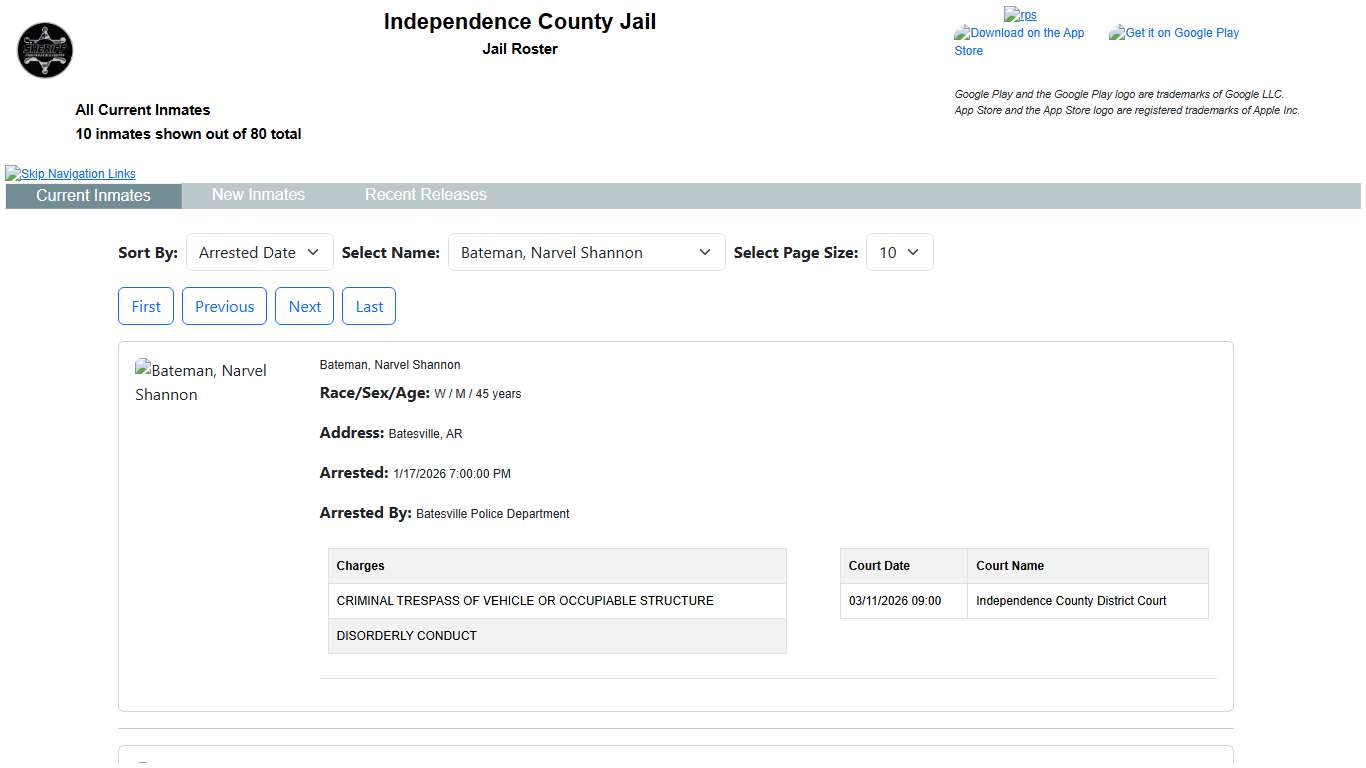Open the Get it on Google Play badge

point(1174,33)
